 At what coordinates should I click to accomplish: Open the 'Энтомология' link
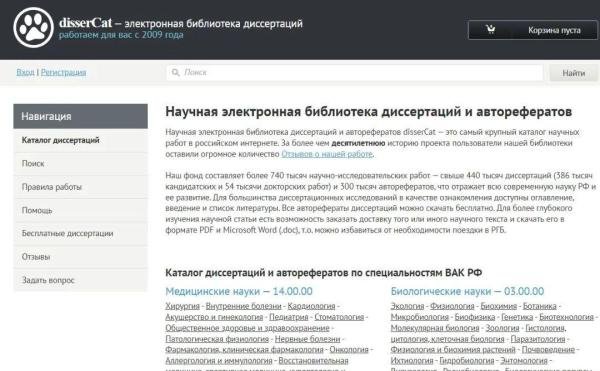[x=523, y=361]
